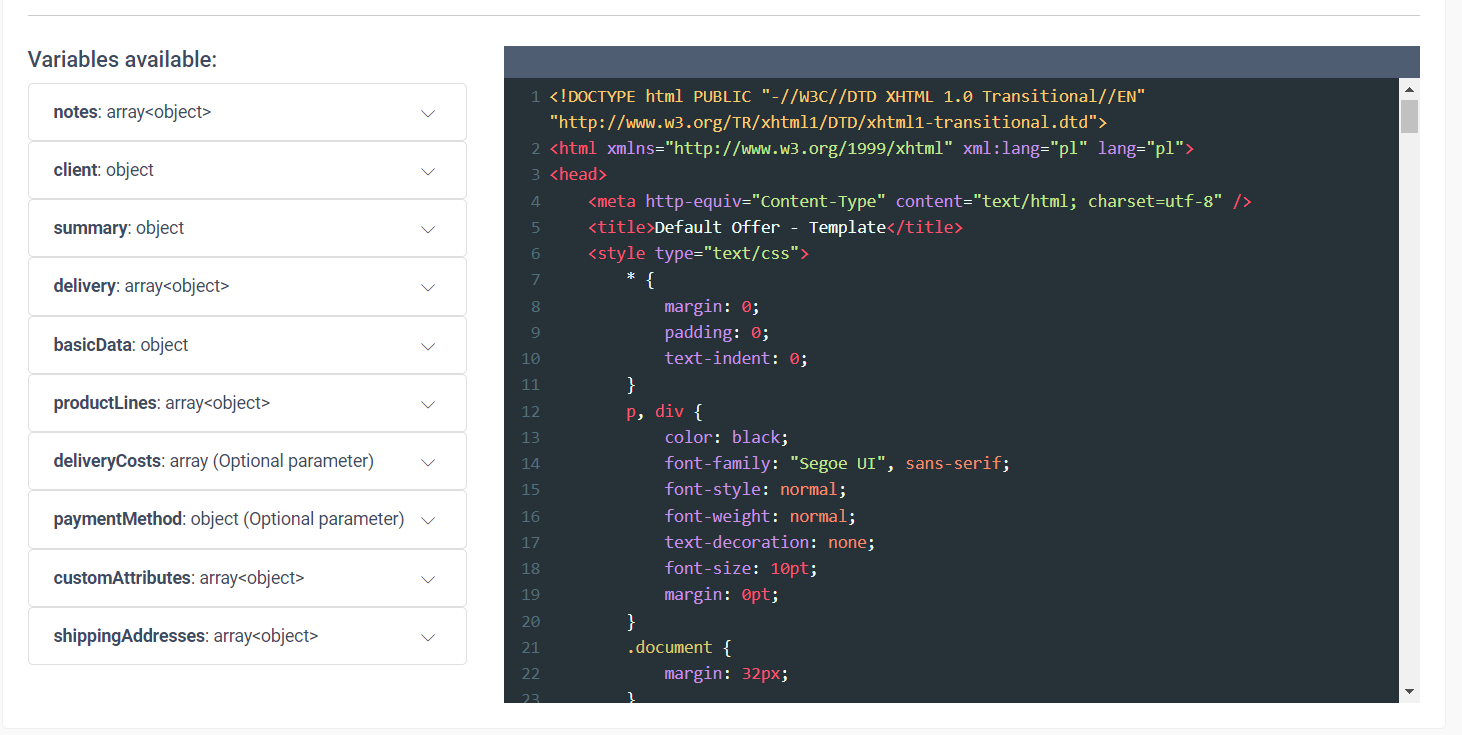Expand the basicData object chevron
The width and height of the screenshot is (1462, 735).
(x=428, y=346)
